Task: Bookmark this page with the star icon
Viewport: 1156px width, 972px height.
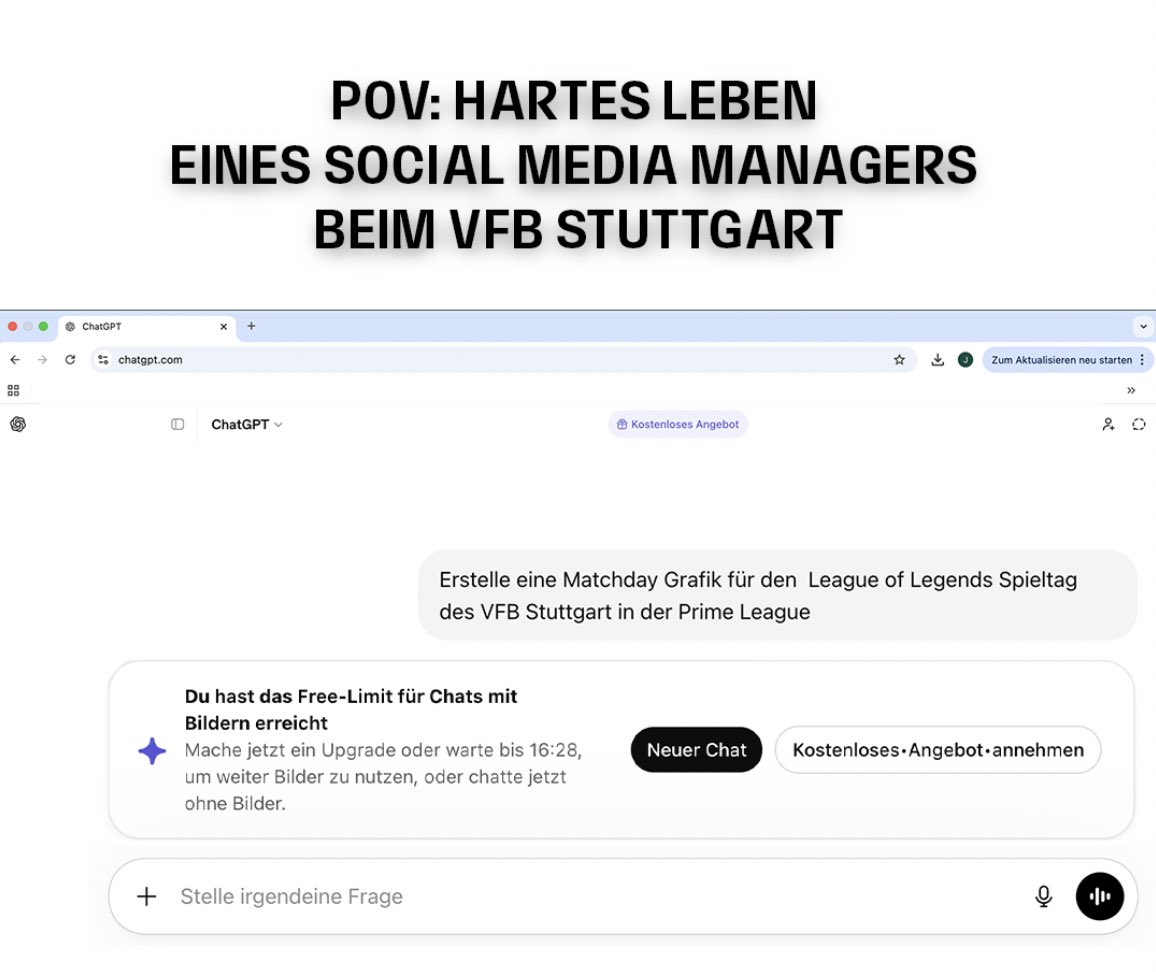Action: coord(899,360)
